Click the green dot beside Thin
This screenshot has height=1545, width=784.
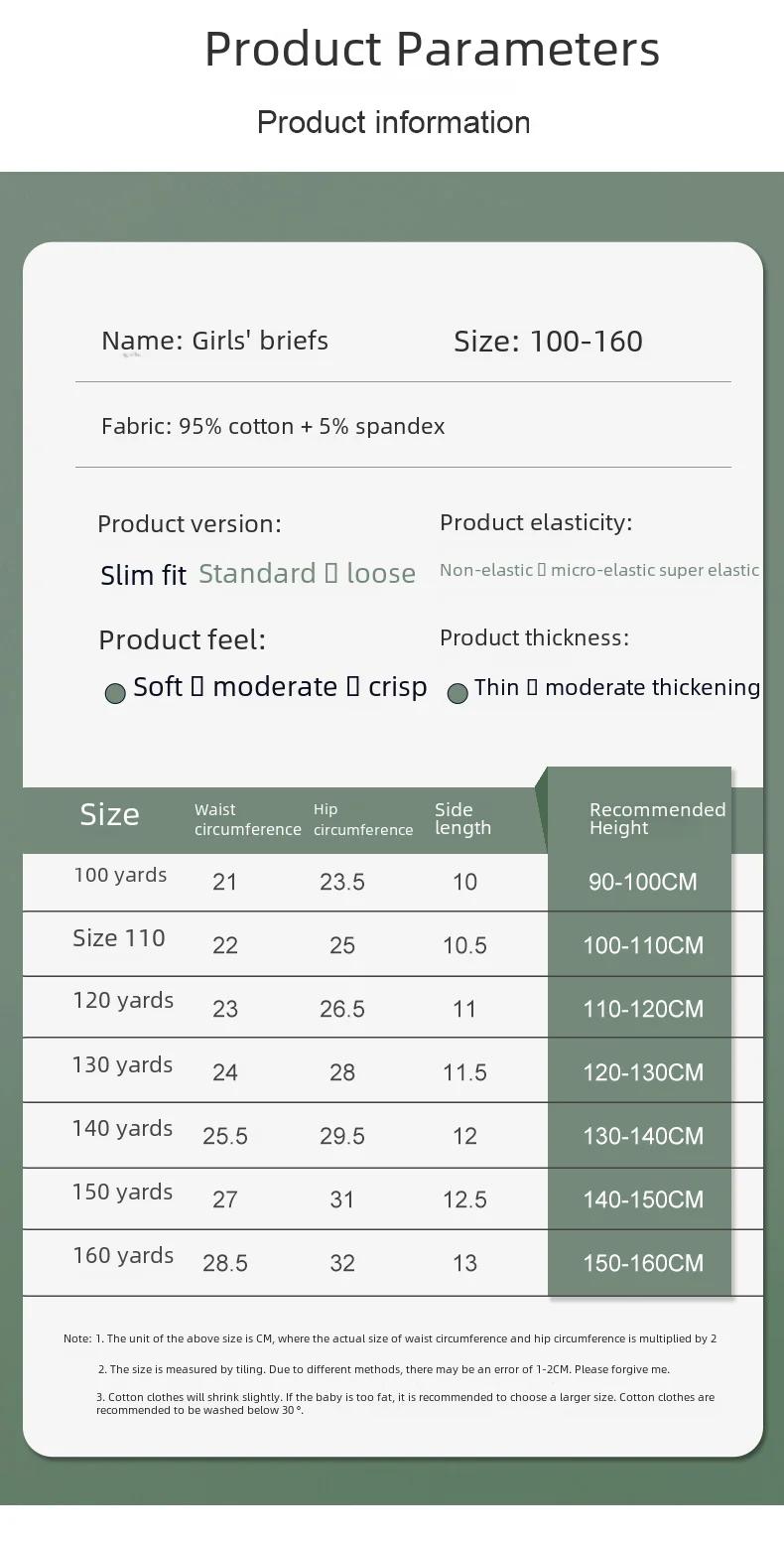point(457,693)
